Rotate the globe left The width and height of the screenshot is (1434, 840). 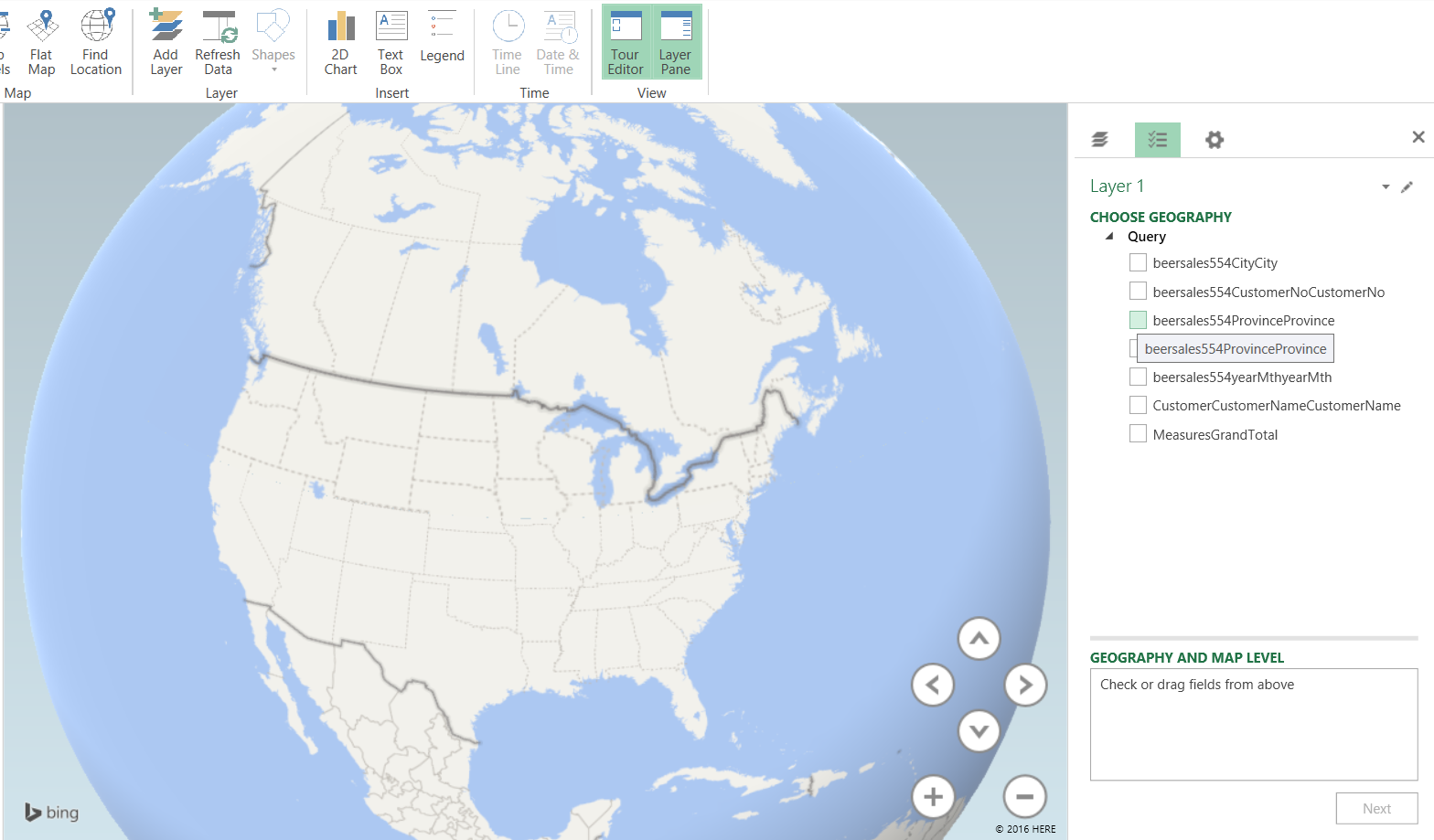click(933, 685)
